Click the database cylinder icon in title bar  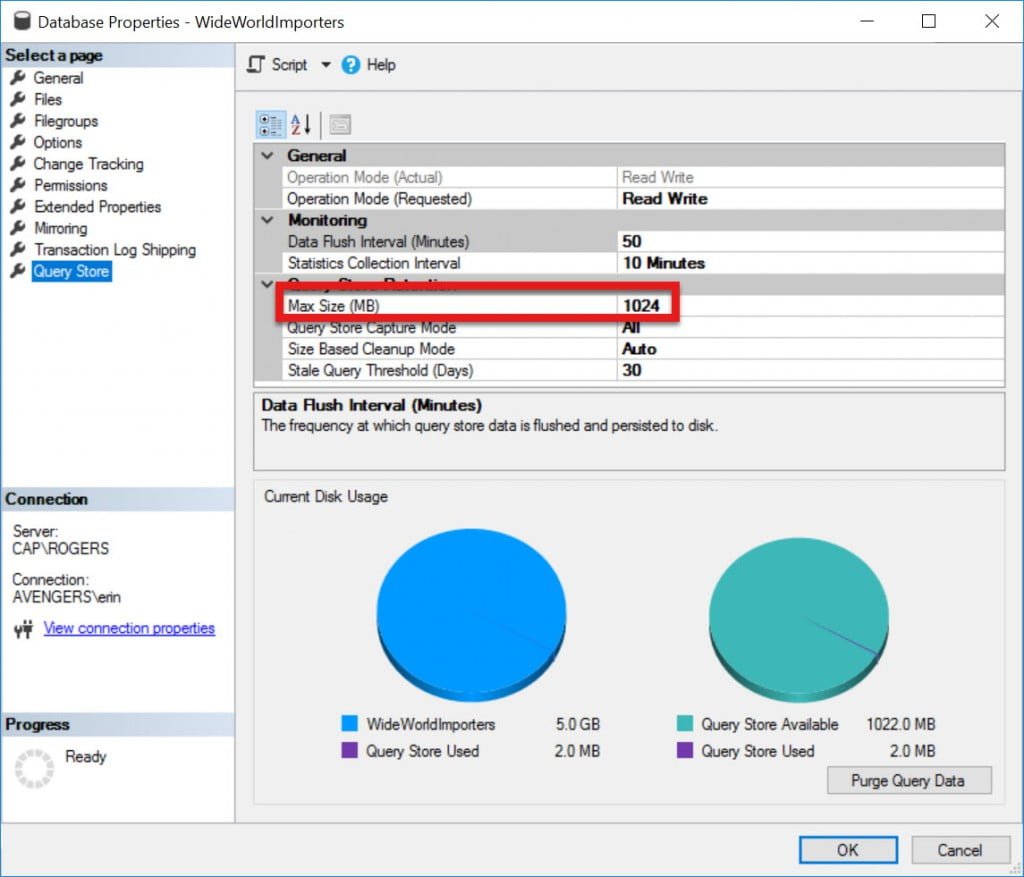22,21
